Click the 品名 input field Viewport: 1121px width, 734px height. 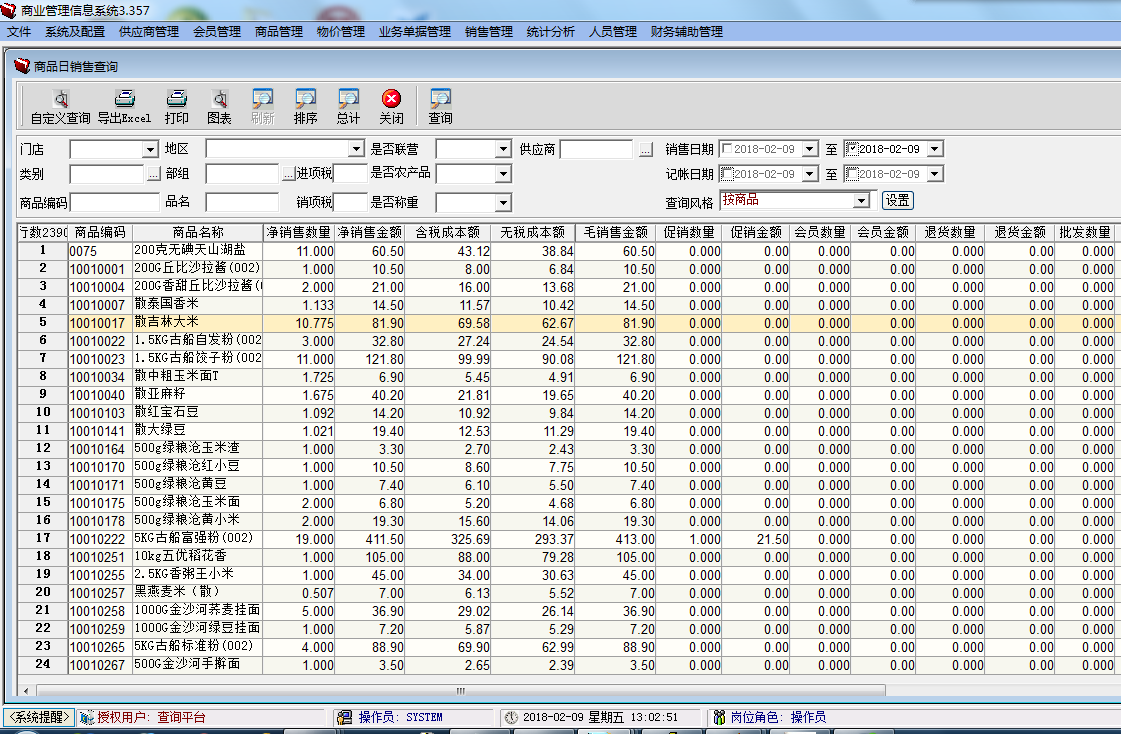pyautogui.click(x=242, y=202)
